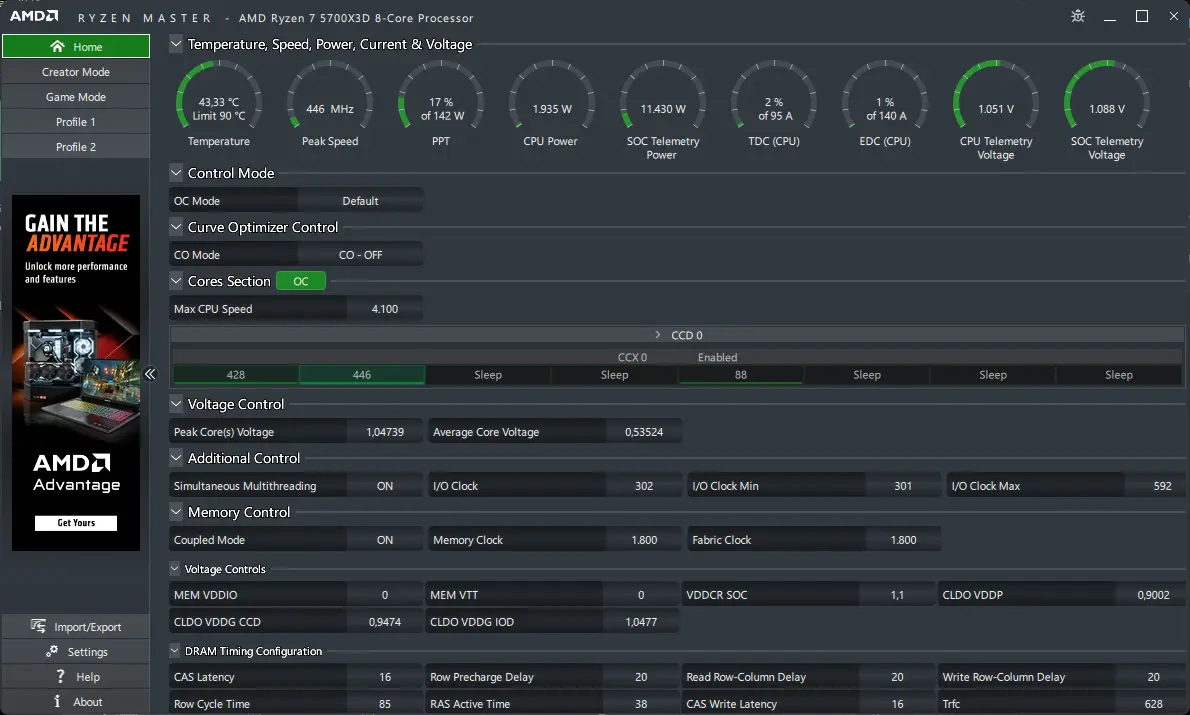Screen dimensions: 1190x715
Task: Click the Home house icon
Action: [x=57, y=46]
